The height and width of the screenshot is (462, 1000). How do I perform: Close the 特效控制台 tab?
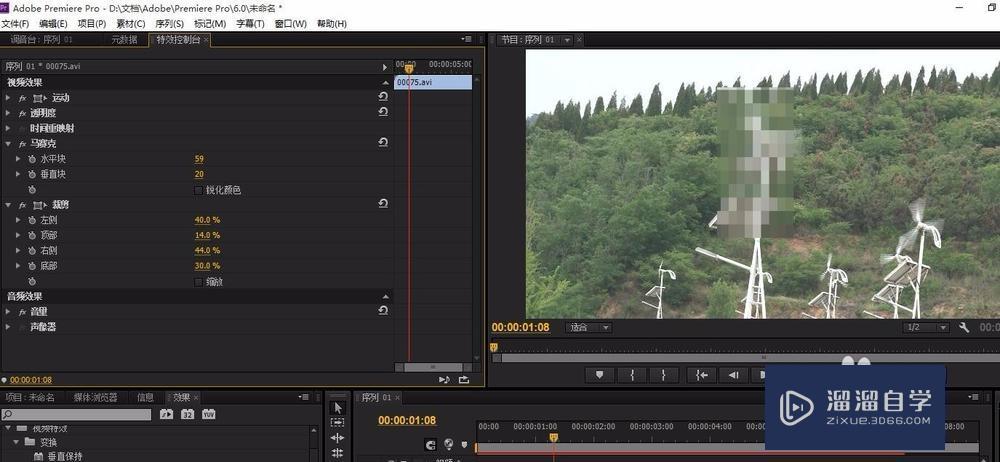click(x=206, y=40)
